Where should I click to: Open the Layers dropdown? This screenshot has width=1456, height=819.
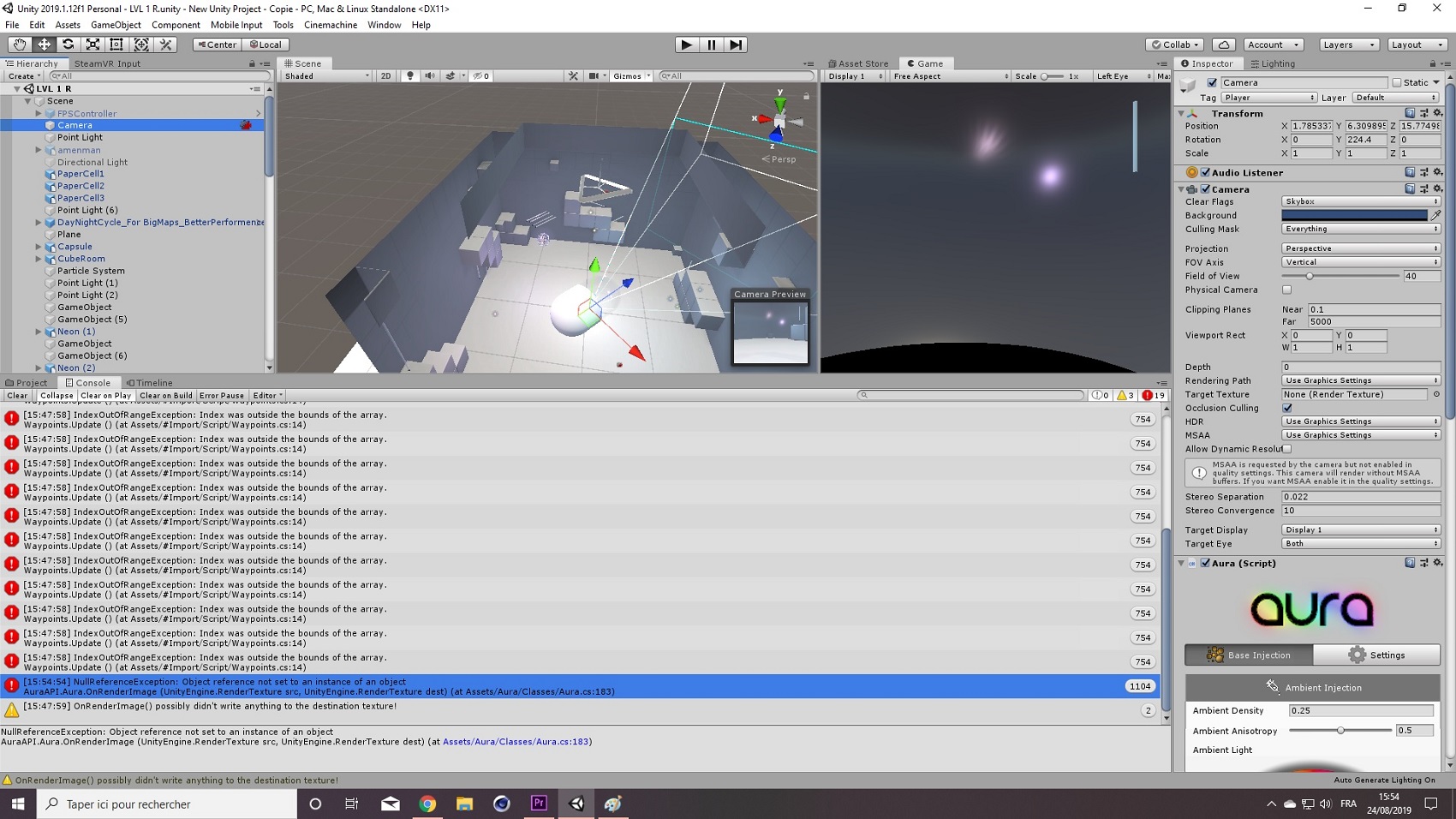click(1348, 45)
